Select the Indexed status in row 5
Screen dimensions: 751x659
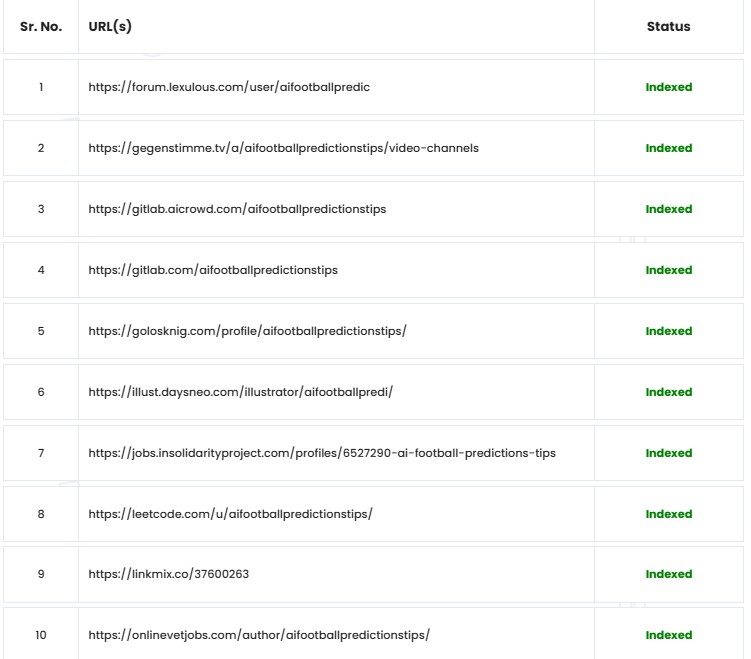pos(669,331)
